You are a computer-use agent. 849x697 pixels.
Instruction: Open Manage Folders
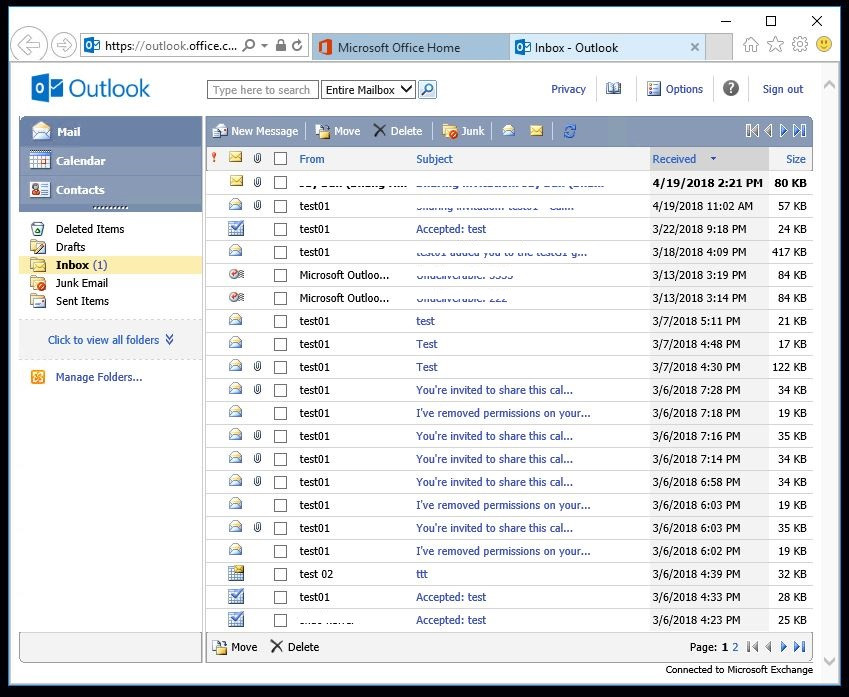(x=97, y=376)
